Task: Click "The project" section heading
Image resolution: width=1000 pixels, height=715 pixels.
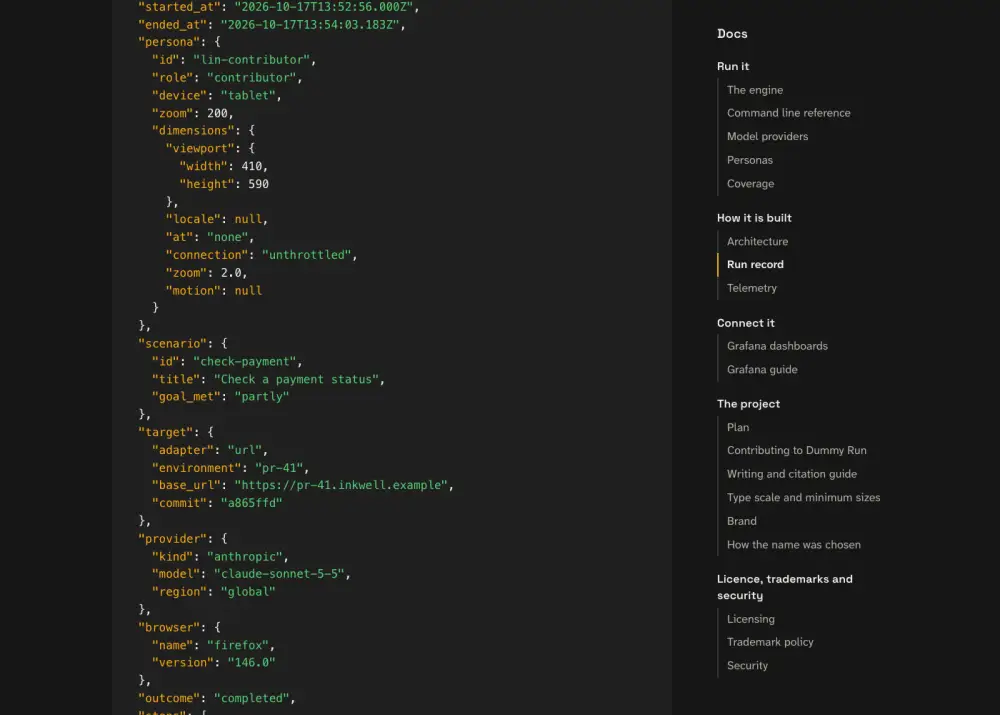Action: (x=748, y=404)
